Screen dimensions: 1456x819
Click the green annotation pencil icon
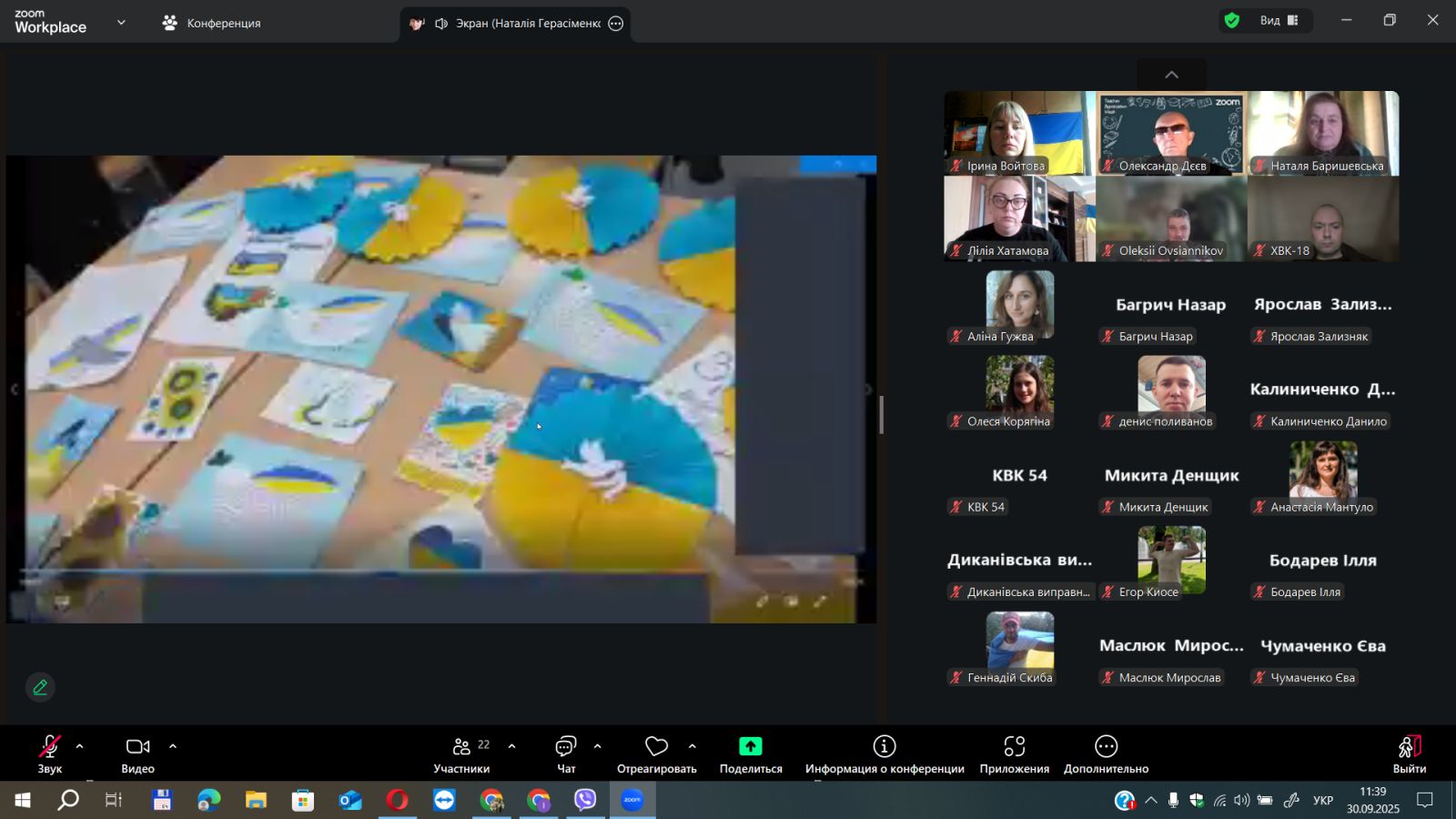(40, 687)
